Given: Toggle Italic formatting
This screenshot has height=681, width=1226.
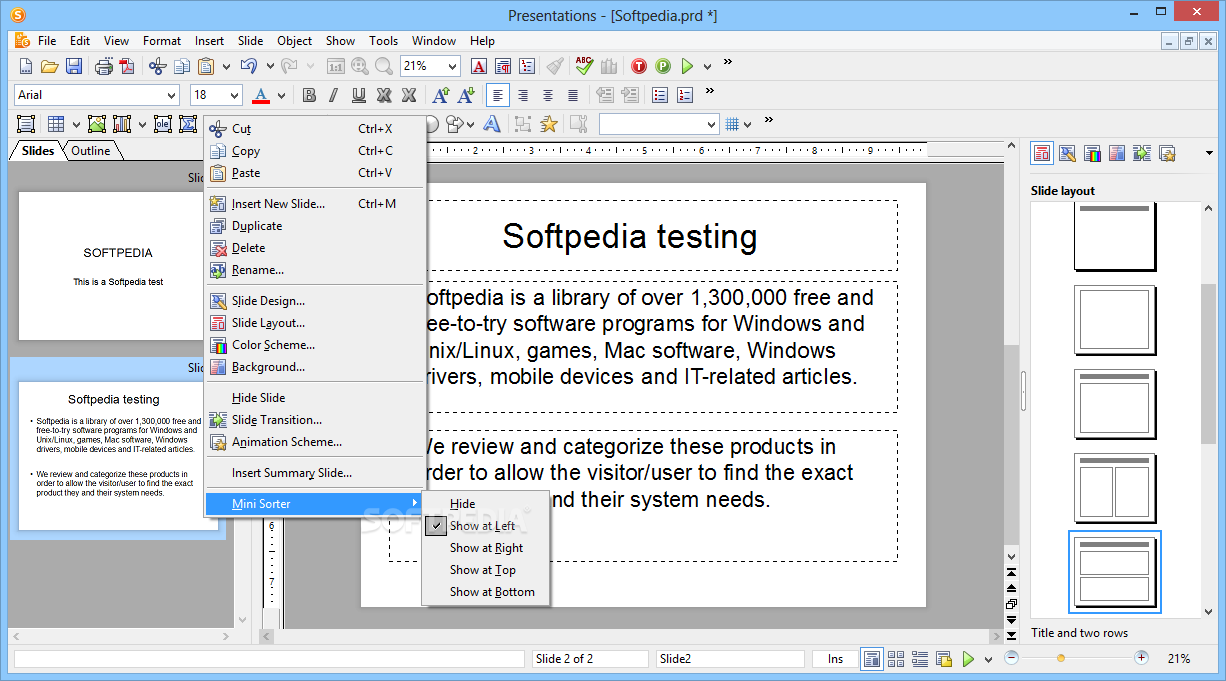Looking at the screenshot, I should point(334,95).
